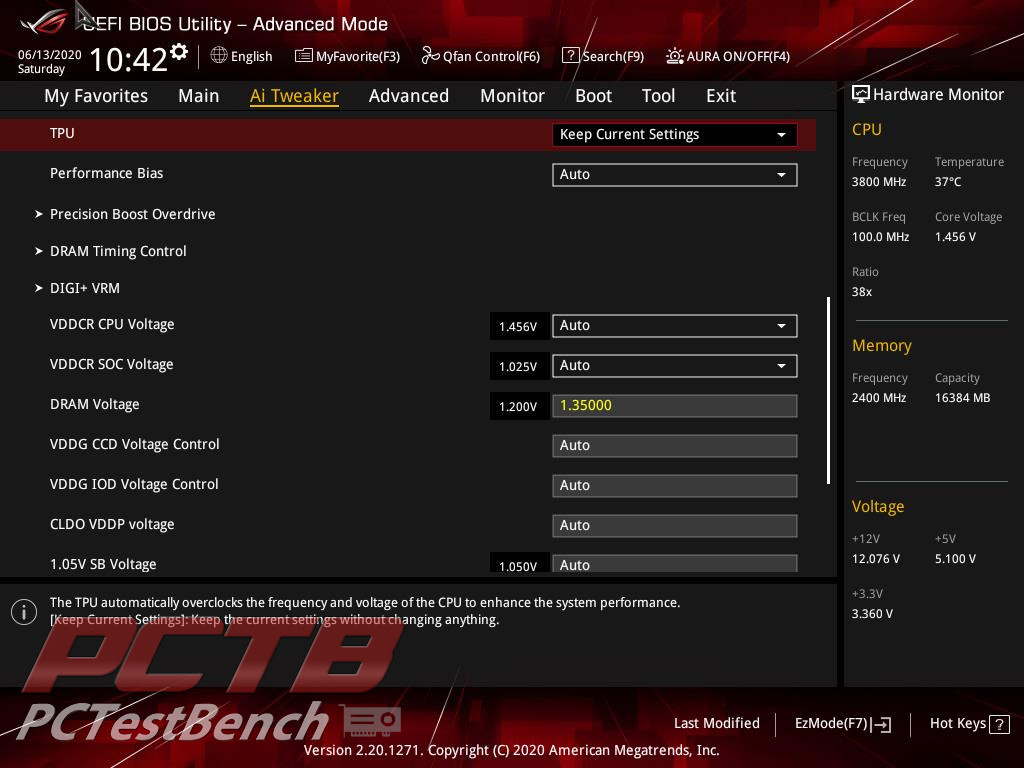Click the 10:42 clock display
Image resolution: width=1024 pixels, height=768 pixels.
tap(129, 59)
